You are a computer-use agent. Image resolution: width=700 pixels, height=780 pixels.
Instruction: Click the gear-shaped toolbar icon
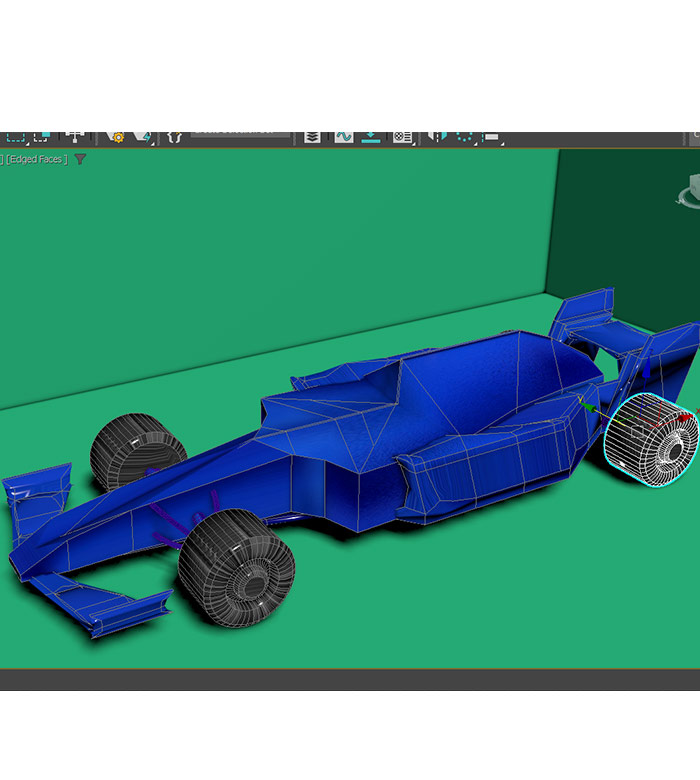(x=117, y=137)
